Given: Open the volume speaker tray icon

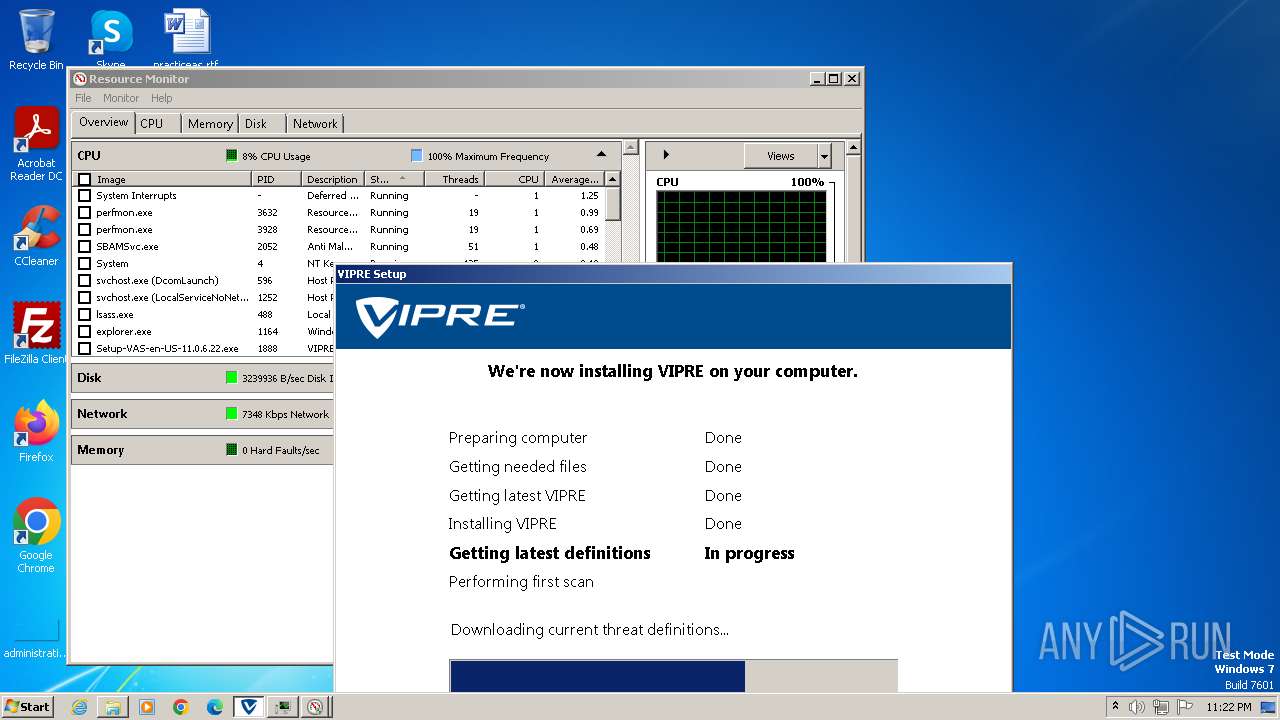Looking at the screenshot, I should [x=1137, y=707].
